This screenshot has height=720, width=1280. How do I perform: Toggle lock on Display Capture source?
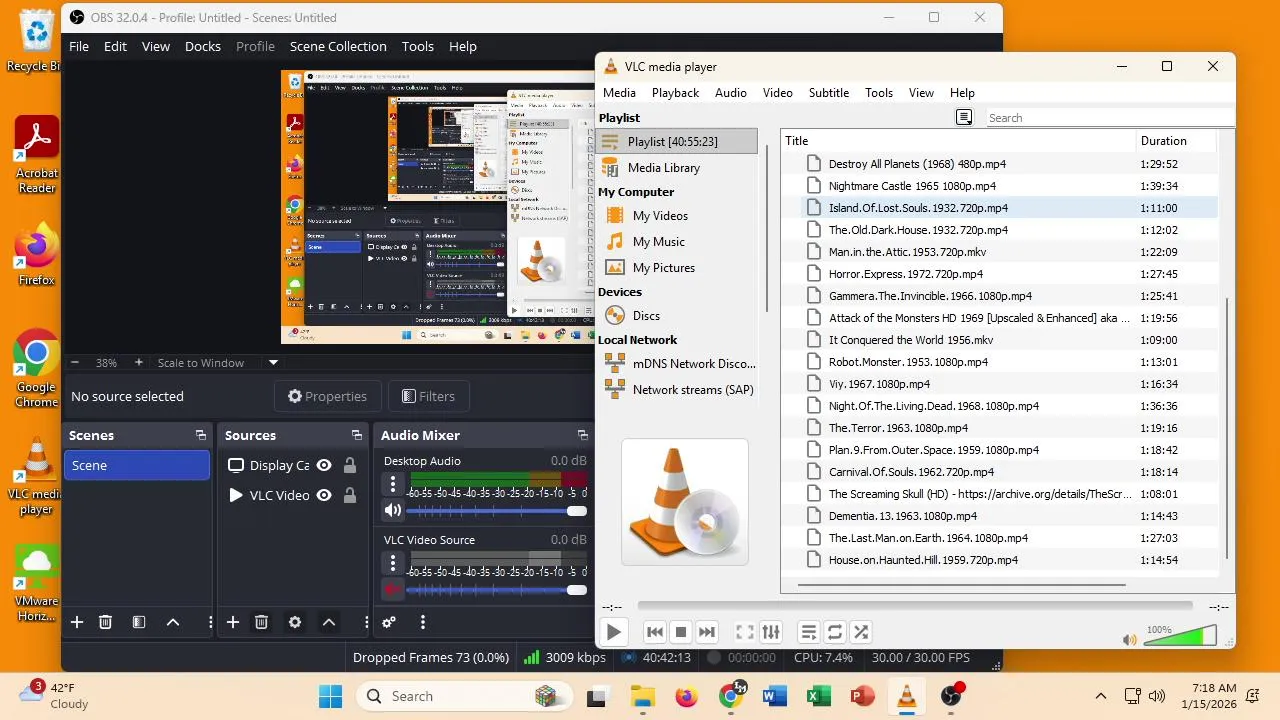pos(350,465)
